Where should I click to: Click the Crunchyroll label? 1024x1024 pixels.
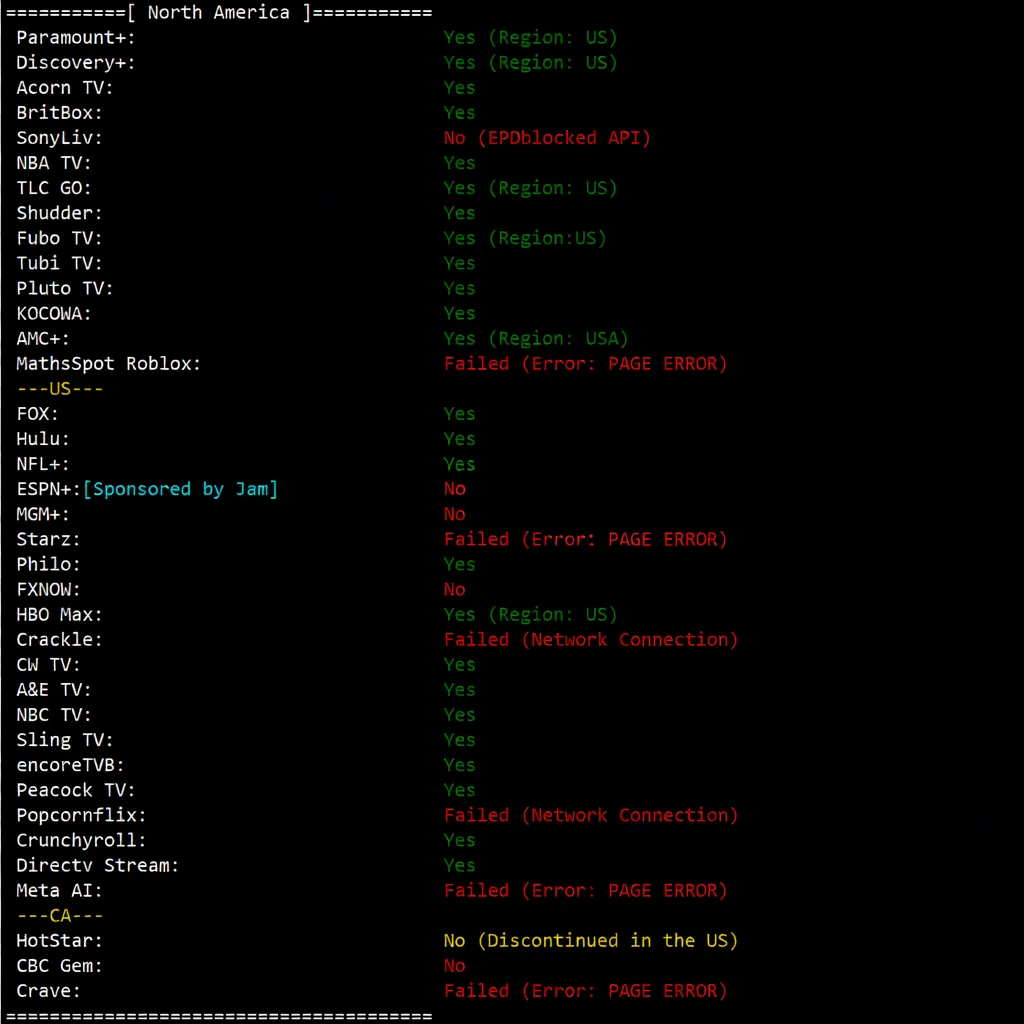[81, 840]
